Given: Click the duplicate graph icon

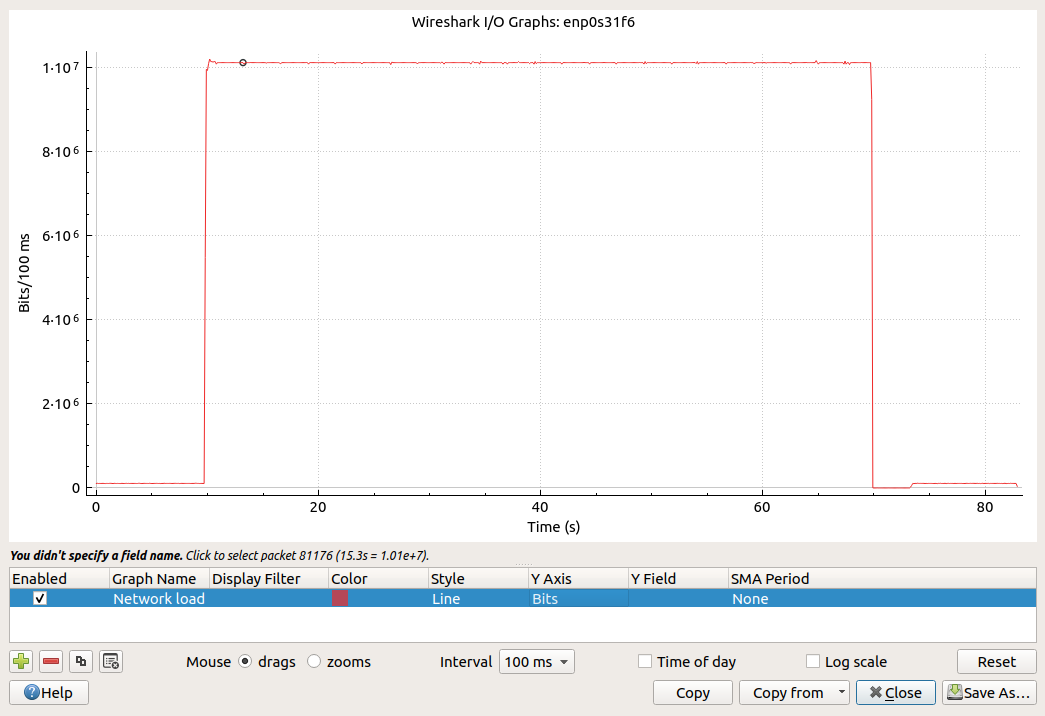Looking at the screenshot, I should point(81,661).
